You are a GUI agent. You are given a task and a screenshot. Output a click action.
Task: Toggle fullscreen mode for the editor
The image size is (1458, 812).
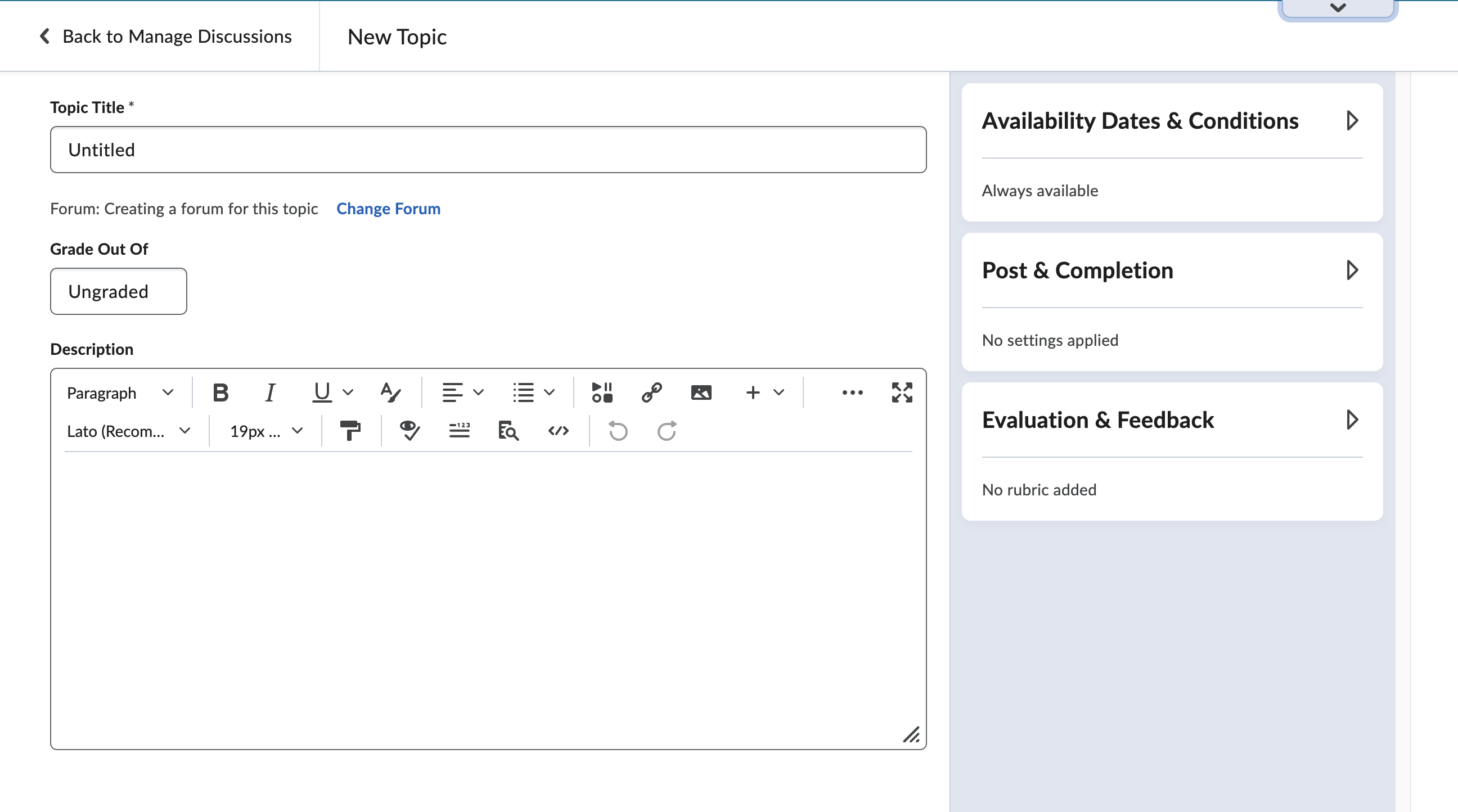click(x=902, y=392)
